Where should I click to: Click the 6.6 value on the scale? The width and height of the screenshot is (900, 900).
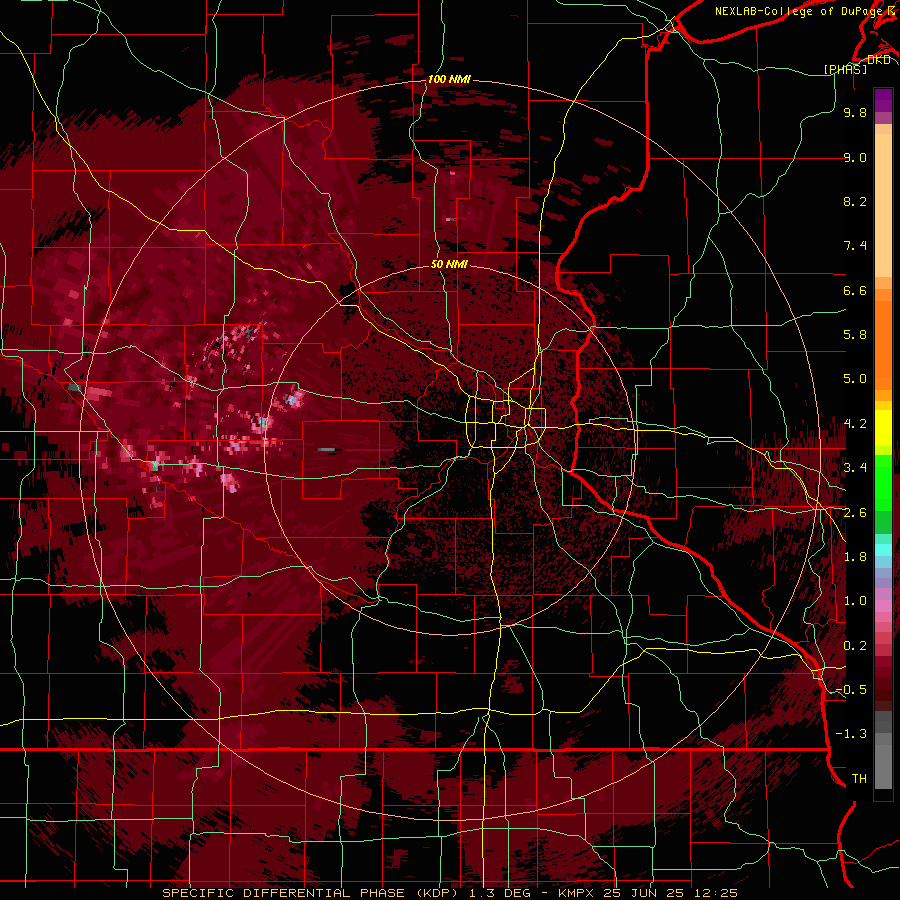(855, 290)
